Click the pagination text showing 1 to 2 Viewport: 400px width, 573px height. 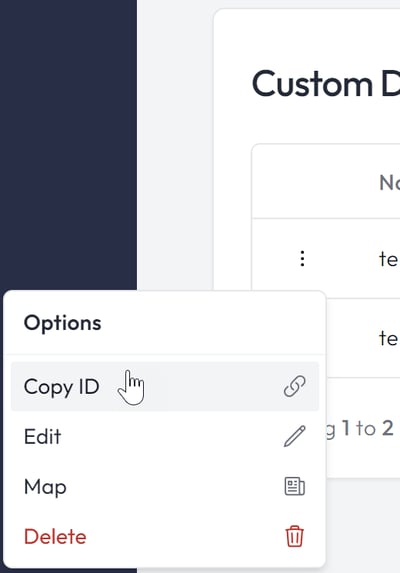pos(367,428)
